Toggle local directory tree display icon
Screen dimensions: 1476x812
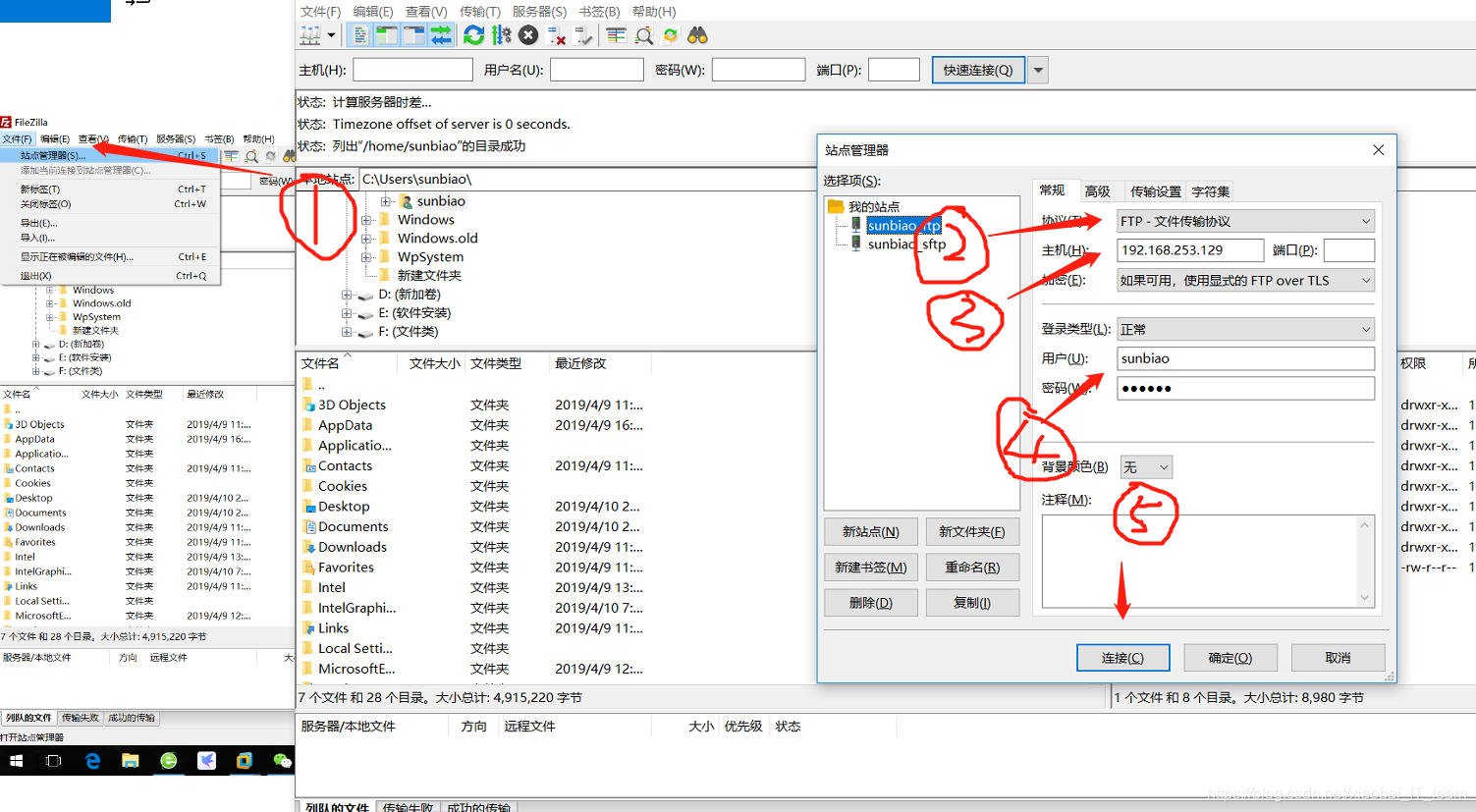click(387, 36)
